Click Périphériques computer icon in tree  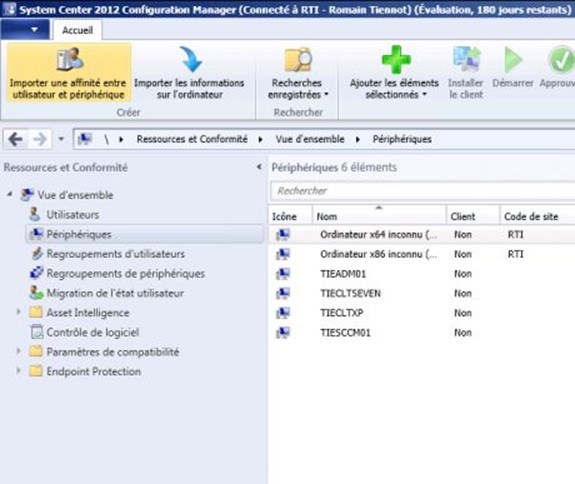tap(36, 234)
